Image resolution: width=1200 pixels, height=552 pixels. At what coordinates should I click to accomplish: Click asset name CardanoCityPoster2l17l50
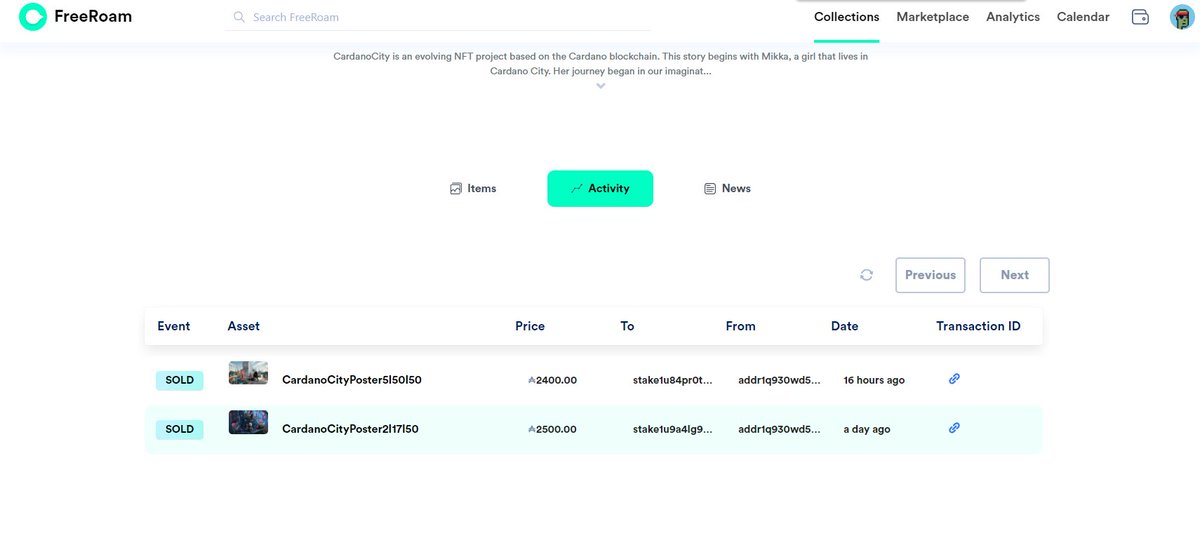350,429
